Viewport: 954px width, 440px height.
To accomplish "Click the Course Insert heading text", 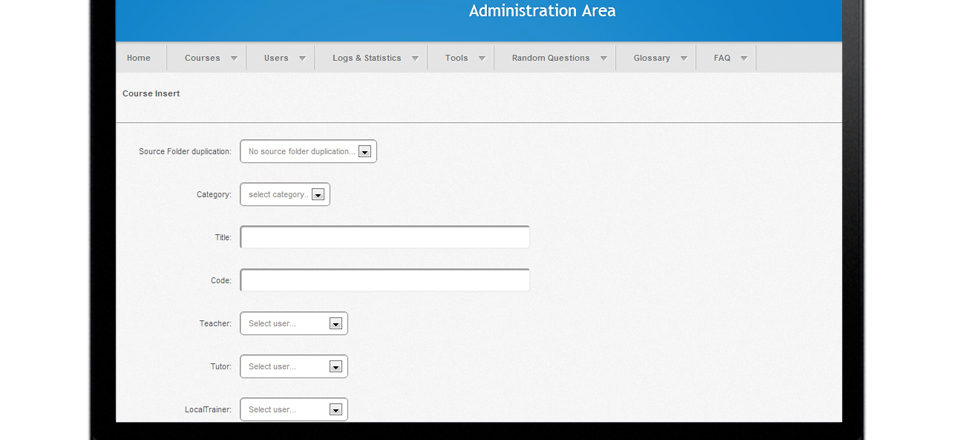I will [x=151, y=94].
